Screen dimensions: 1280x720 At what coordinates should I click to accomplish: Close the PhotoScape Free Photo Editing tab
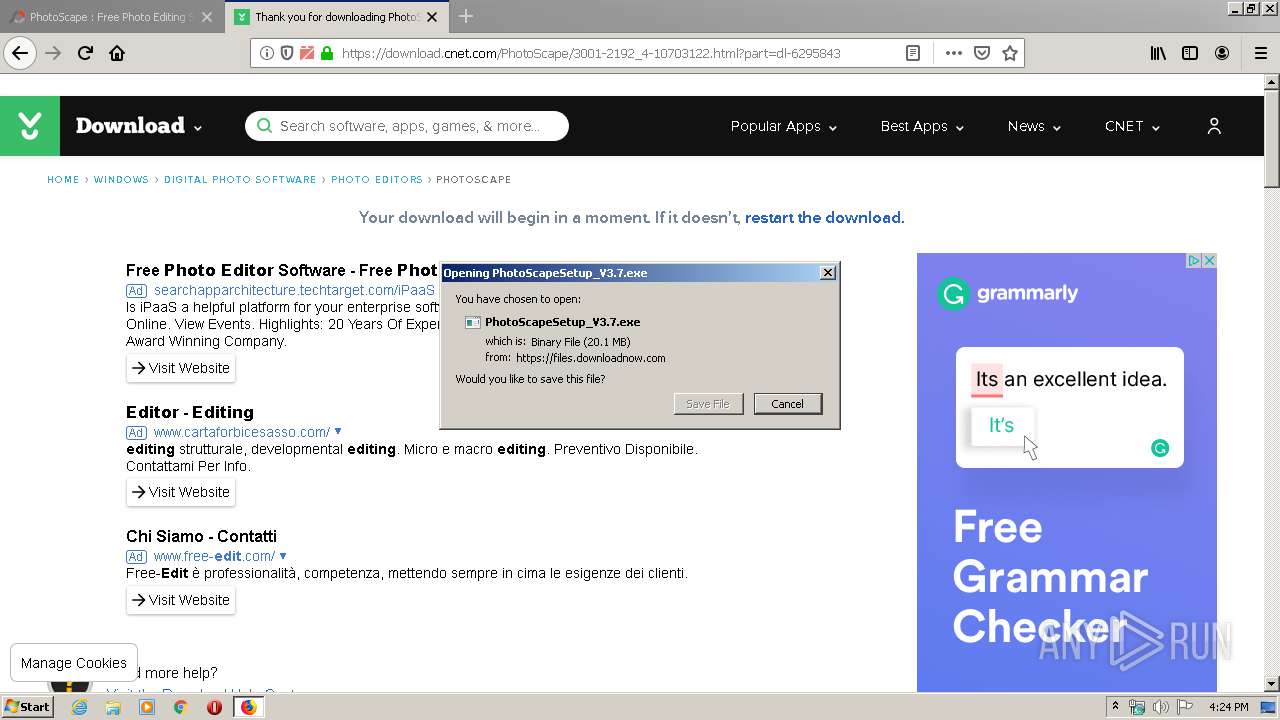pos(207,16)
